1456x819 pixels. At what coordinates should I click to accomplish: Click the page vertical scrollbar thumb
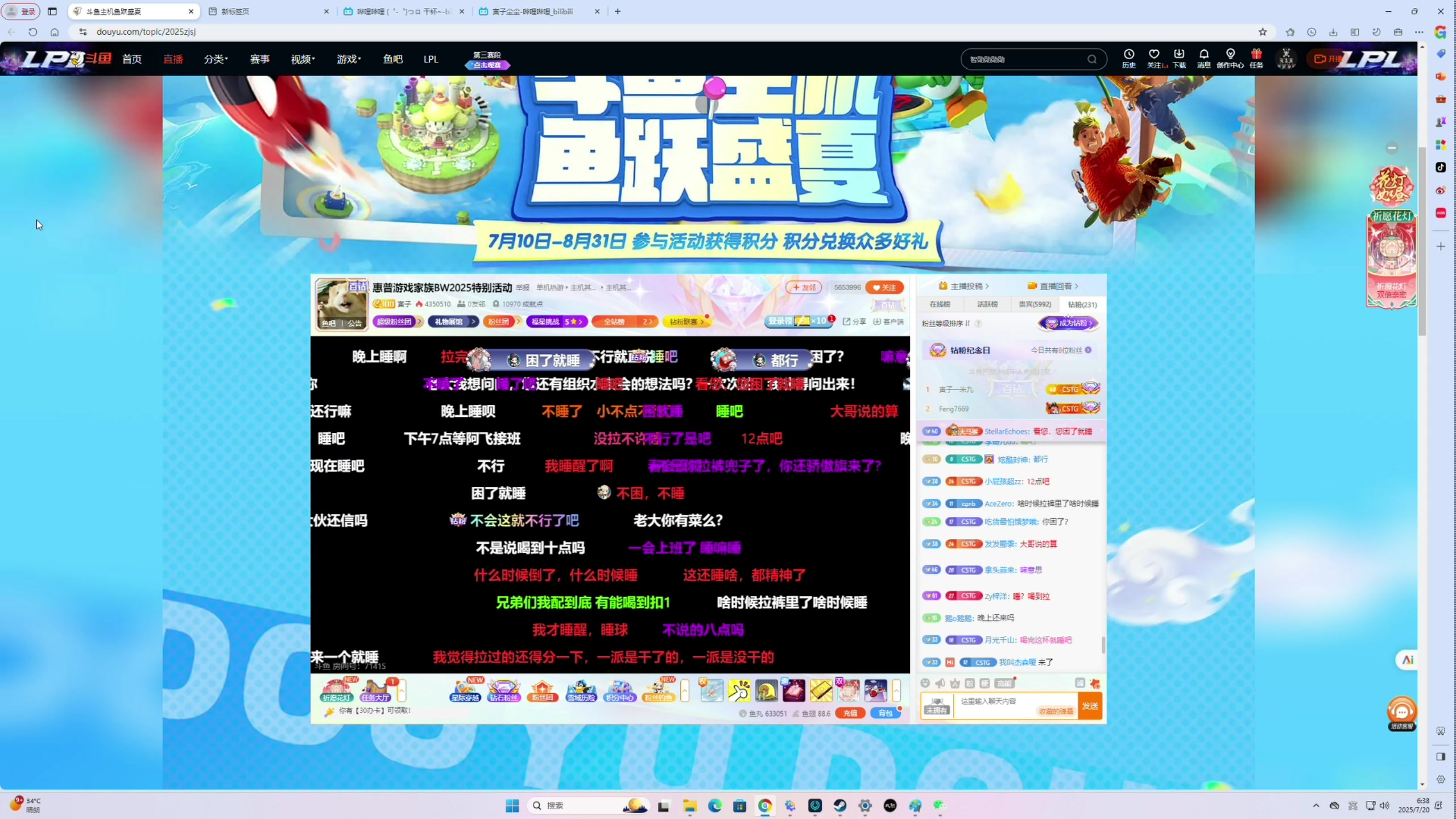click(x=1422, y=241)
